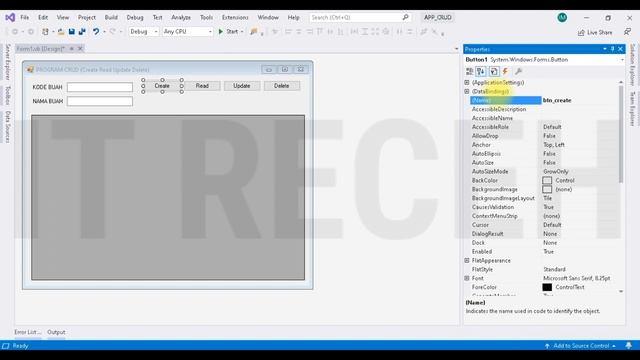Click the Properties panel vertical scrollbar
The image size is (640, 360).
pos(621,135)
